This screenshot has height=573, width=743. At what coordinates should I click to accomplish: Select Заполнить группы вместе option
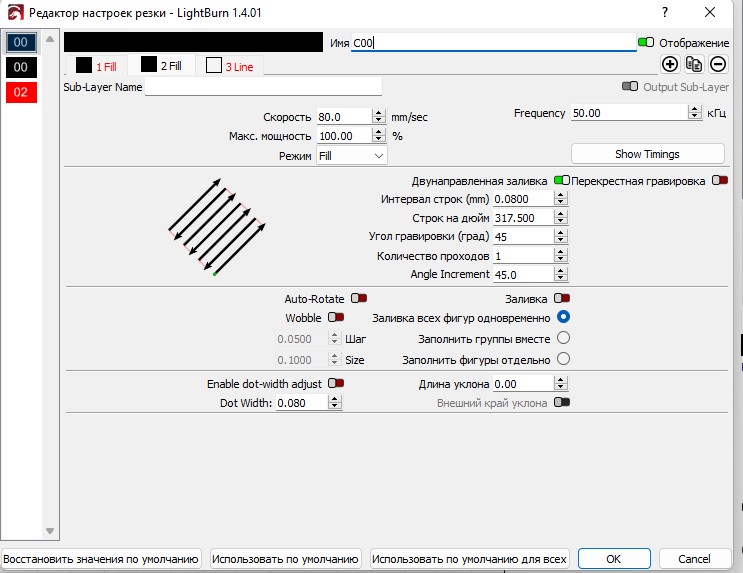tap(563, 338)
